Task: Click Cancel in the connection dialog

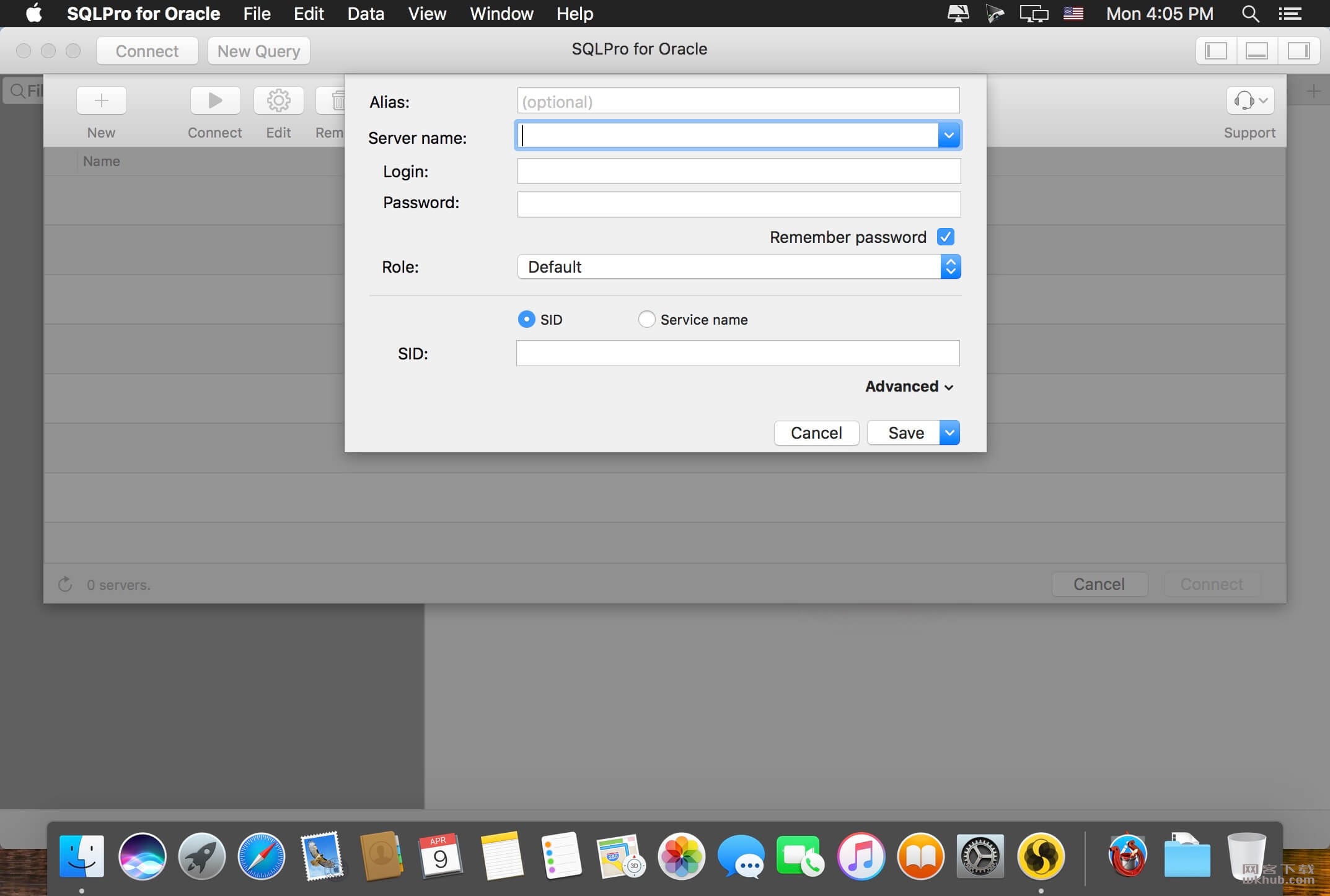Action: pyautogui.click(x=816, y=433)
